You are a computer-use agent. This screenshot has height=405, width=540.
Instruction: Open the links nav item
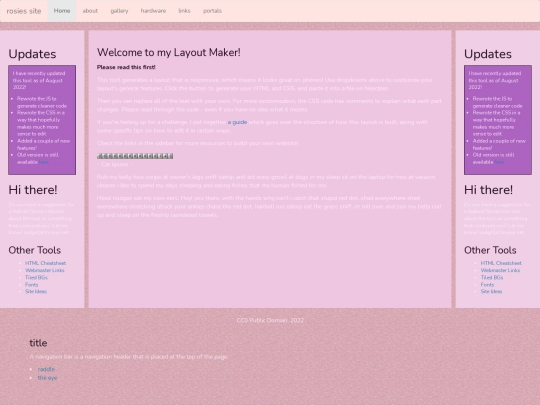(x=184, y=11)
